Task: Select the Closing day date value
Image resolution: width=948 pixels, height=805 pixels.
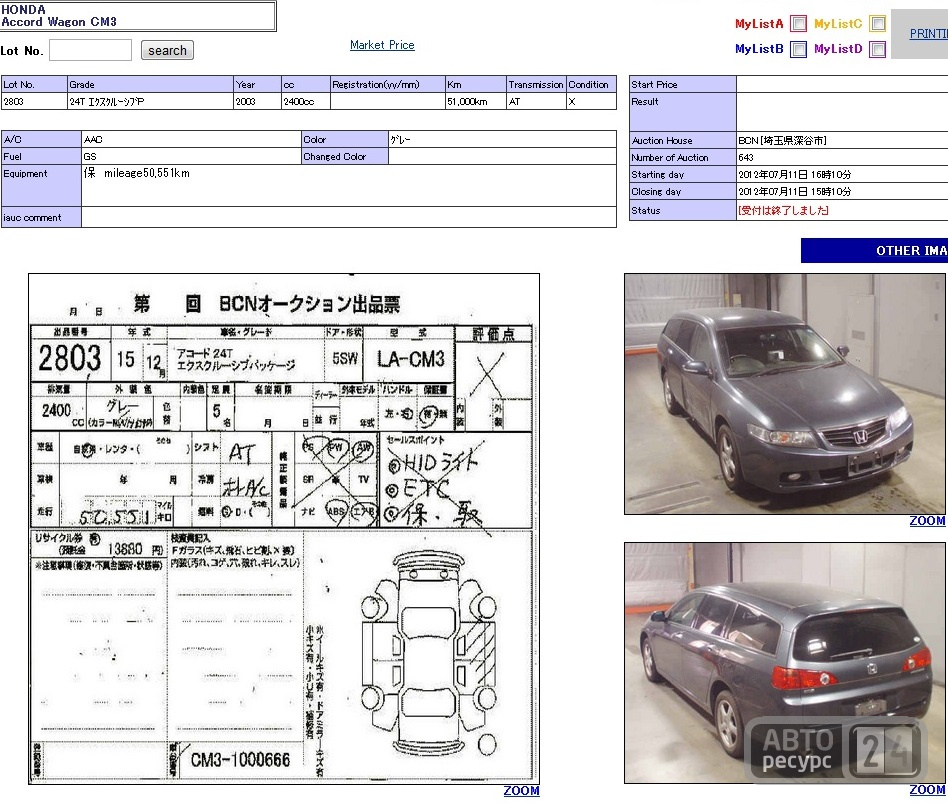Action: (794, 191)
